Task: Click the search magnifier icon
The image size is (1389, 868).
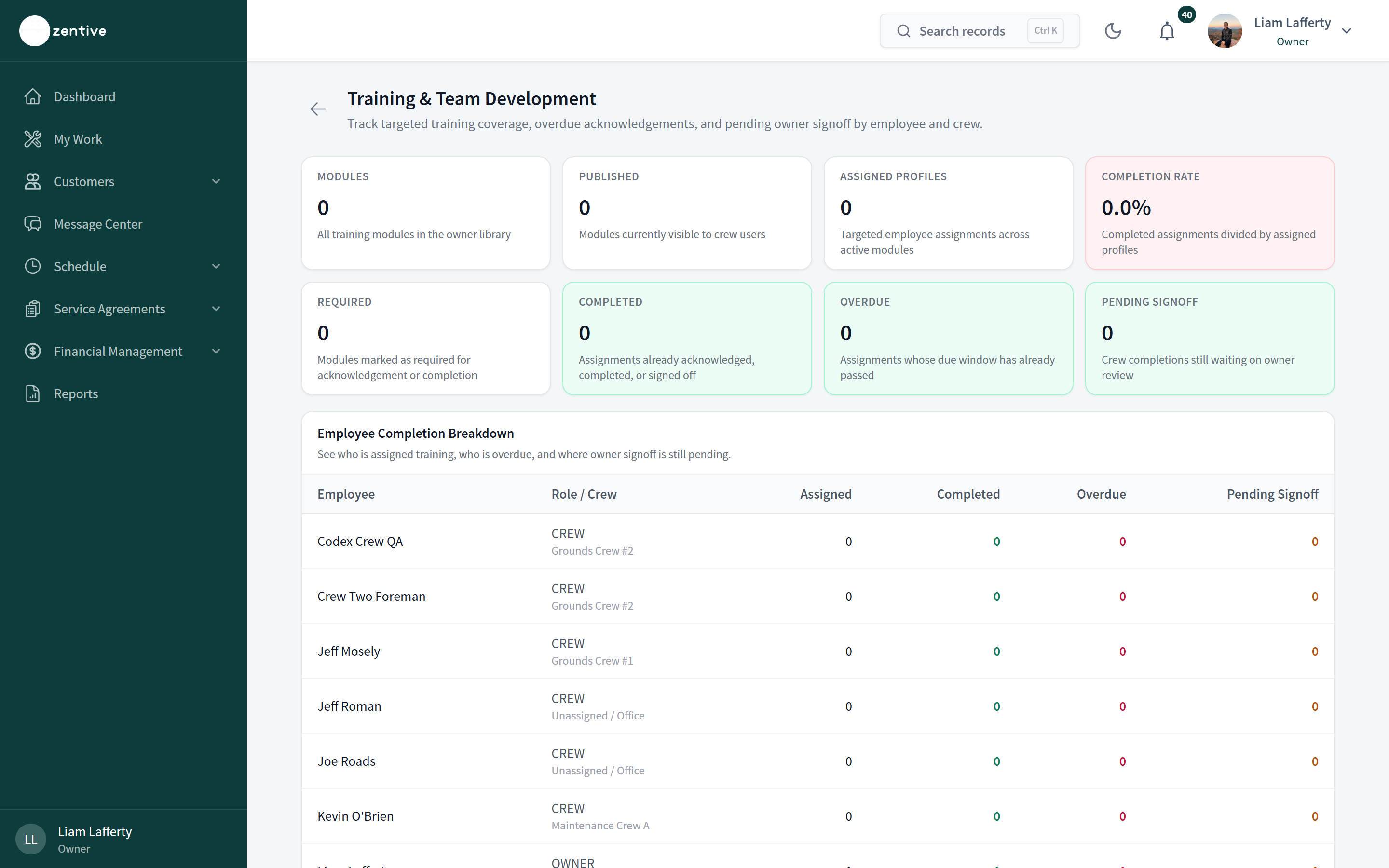Action: point(903,31)
